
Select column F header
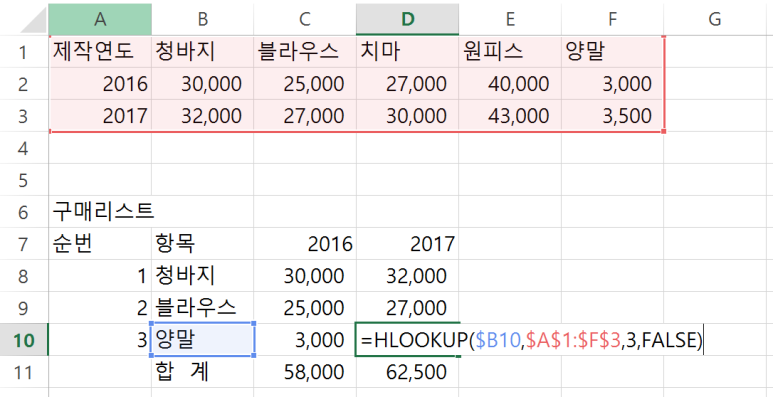[612, 19]
